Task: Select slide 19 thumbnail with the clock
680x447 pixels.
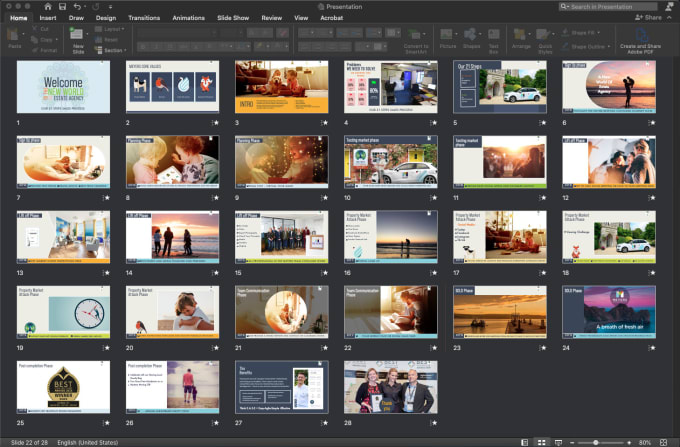Action: click(63, 312)
